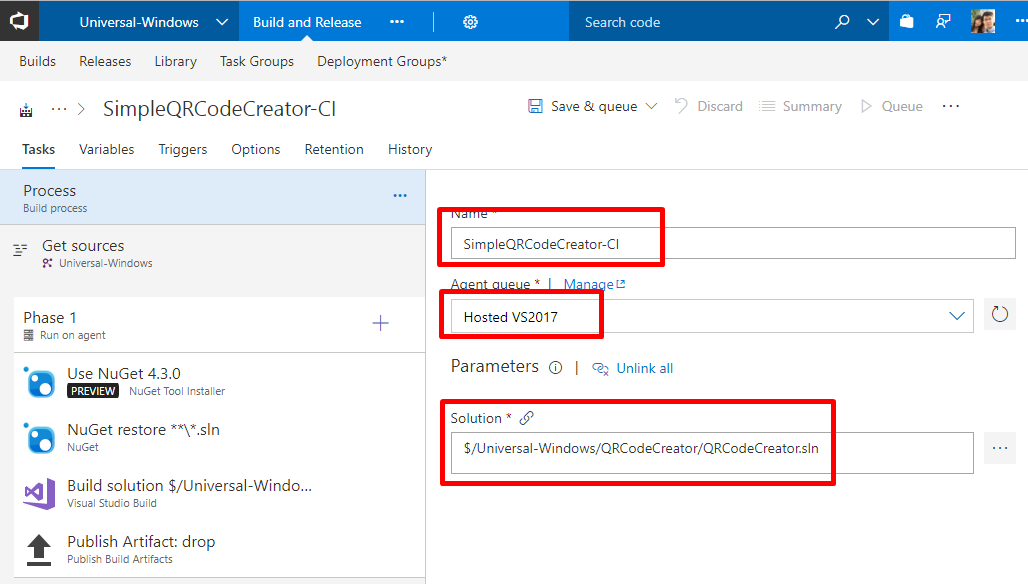The width and height of the screenshot is (1028, 584).
Task: Click the Unlink all link
Action: pyautogui.click(x=633, y=368)
